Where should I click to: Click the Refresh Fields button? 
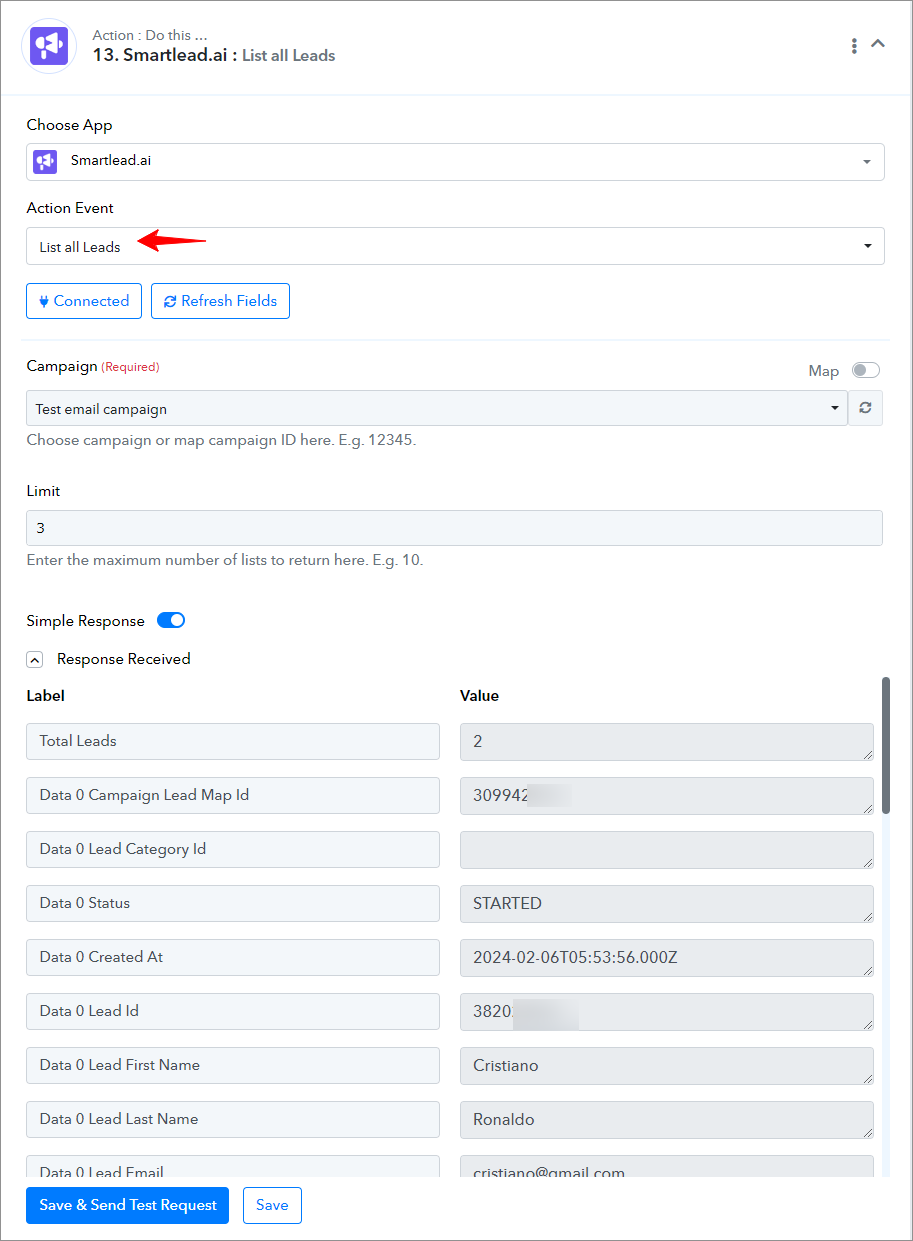pos(220,301)
